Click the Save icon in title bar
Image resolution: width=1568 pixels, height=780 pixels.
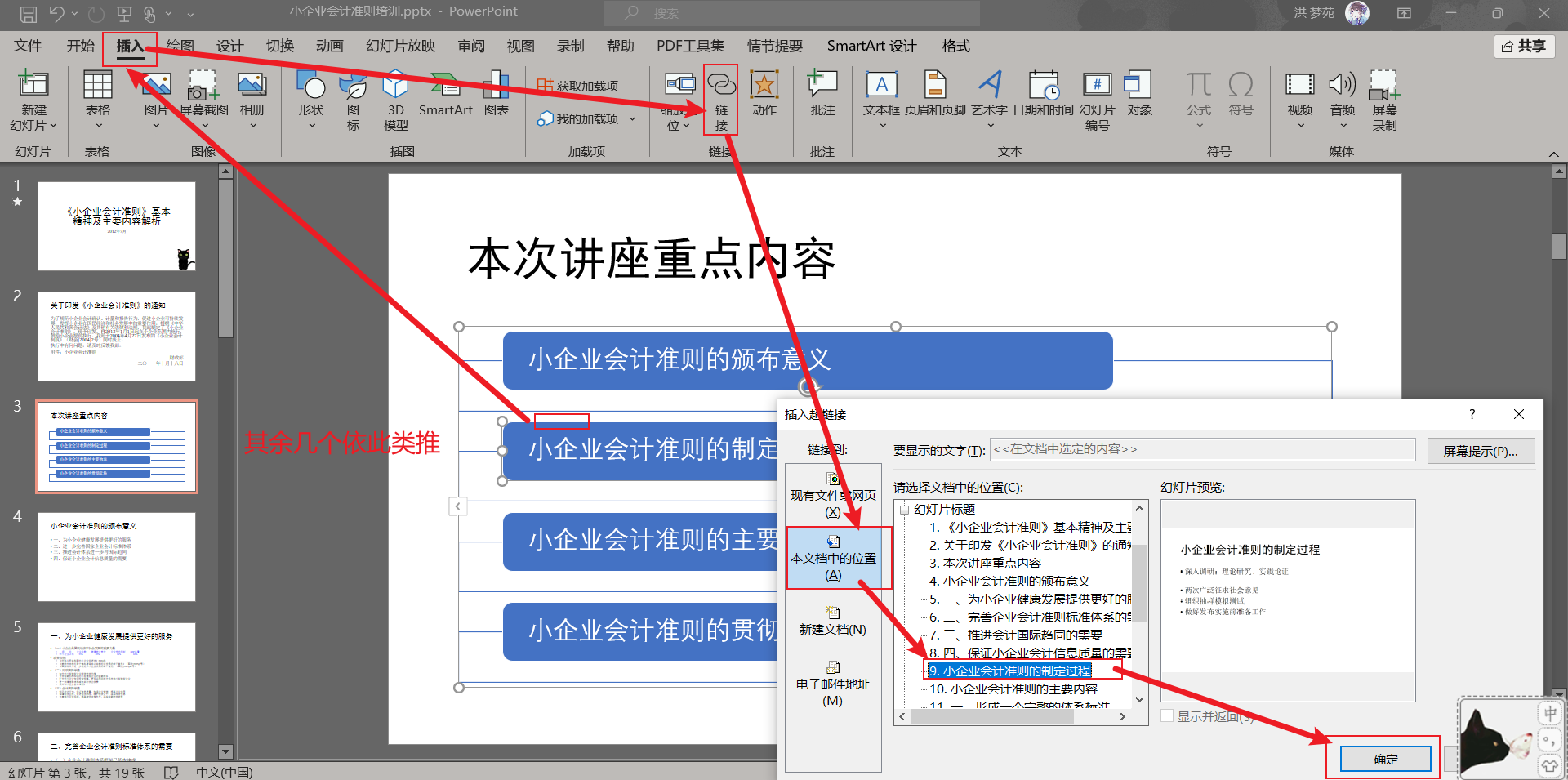(x=29, y=13)
